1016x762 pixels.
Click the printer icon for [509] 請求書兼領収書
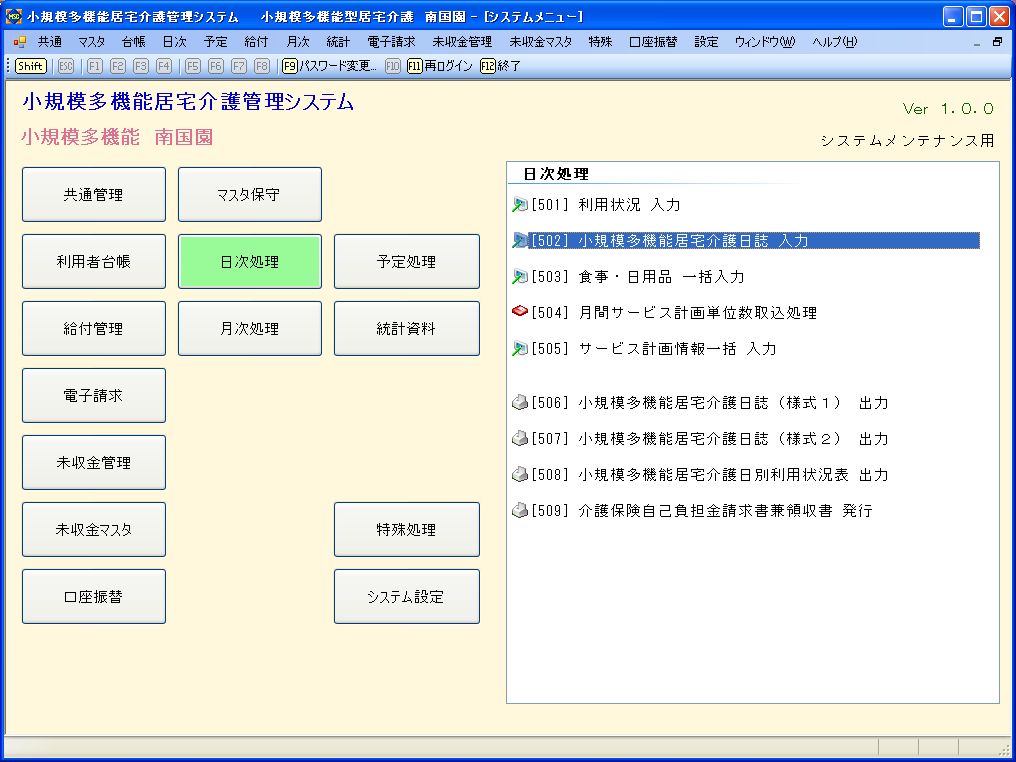tap(519, 511)
